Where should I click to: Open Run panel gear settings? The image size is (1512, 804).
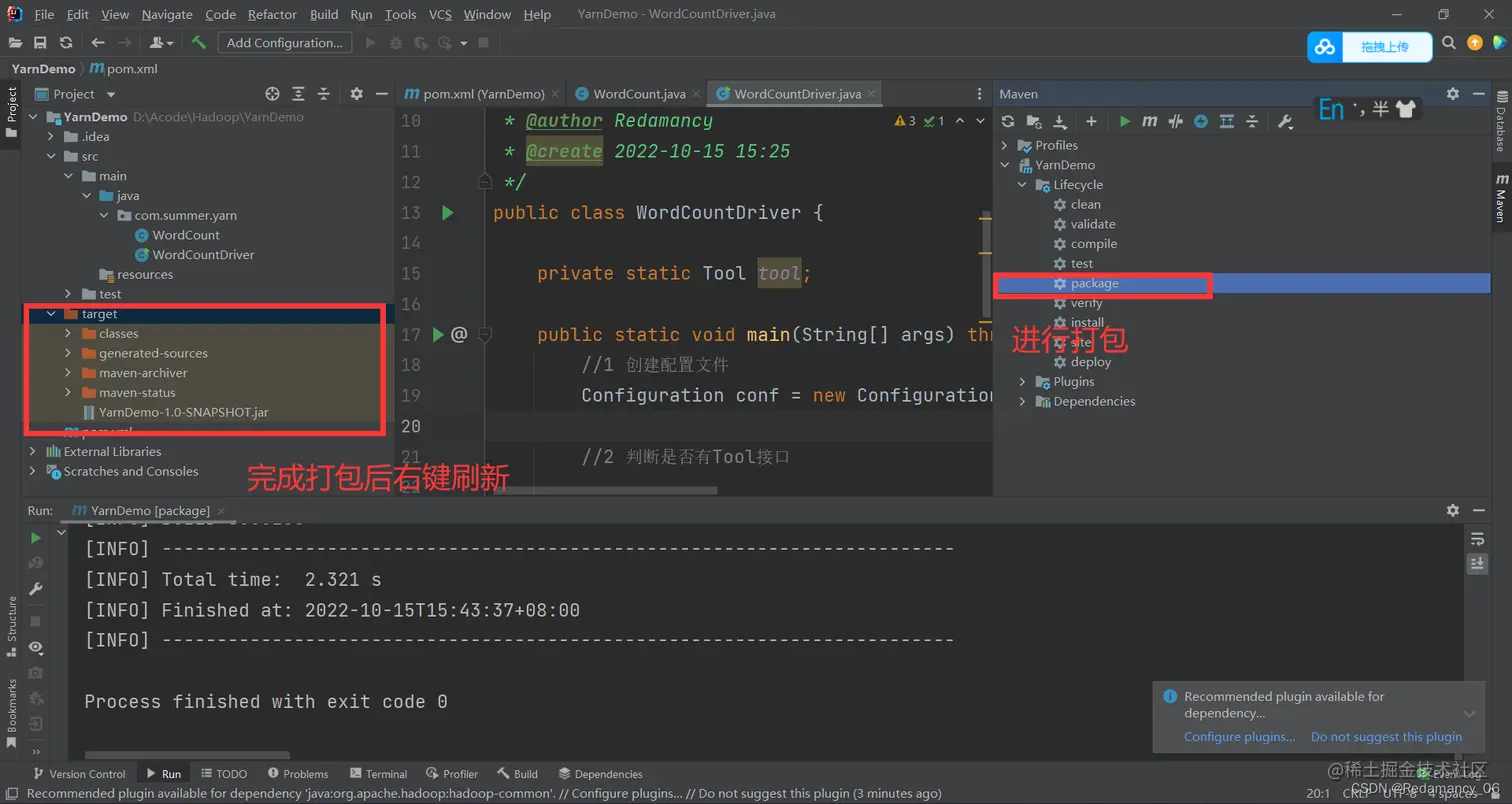click(1453, 510)
